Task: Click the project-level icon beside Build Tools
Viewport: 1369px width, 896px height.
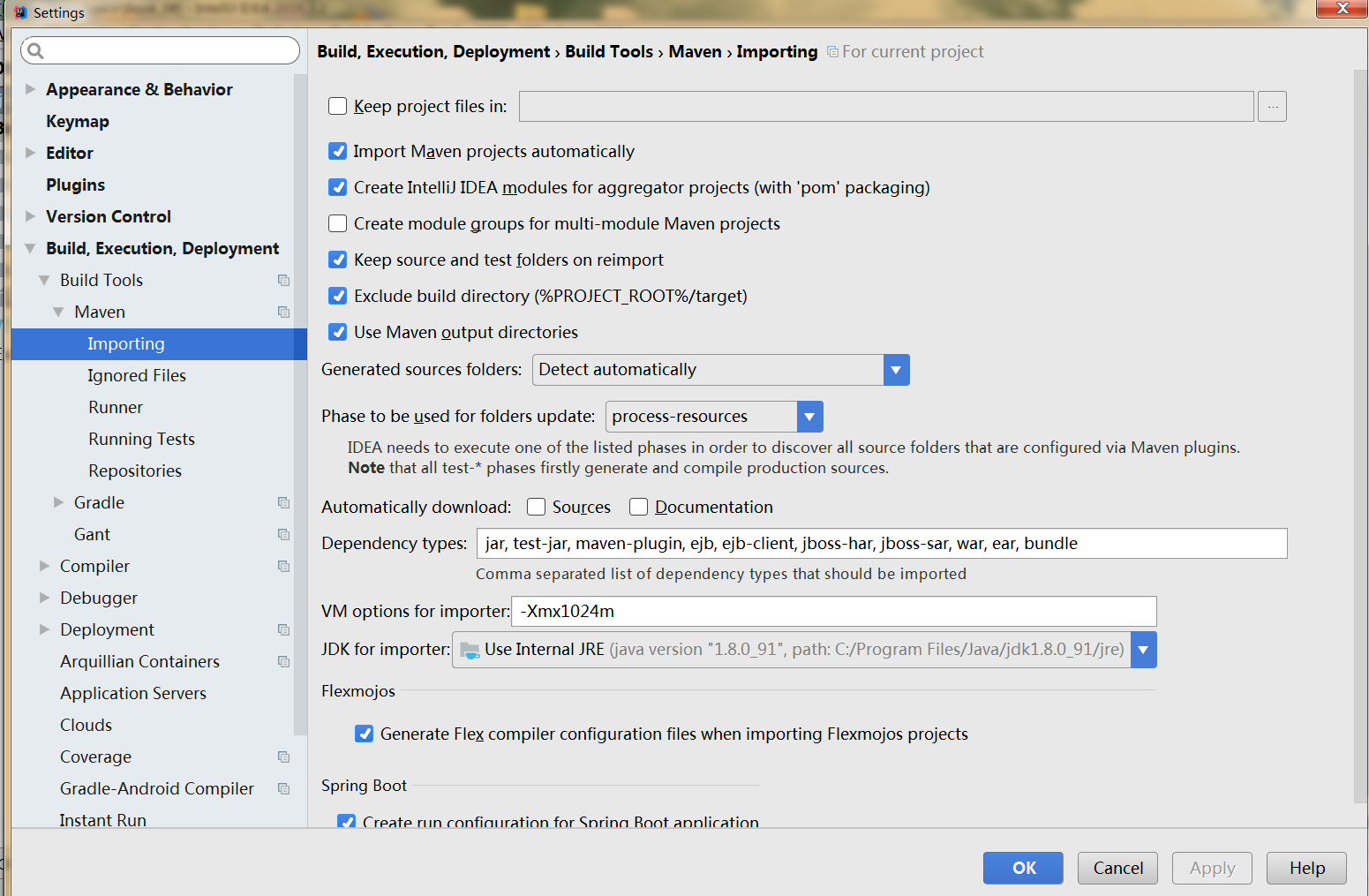Action: point(283,280)
